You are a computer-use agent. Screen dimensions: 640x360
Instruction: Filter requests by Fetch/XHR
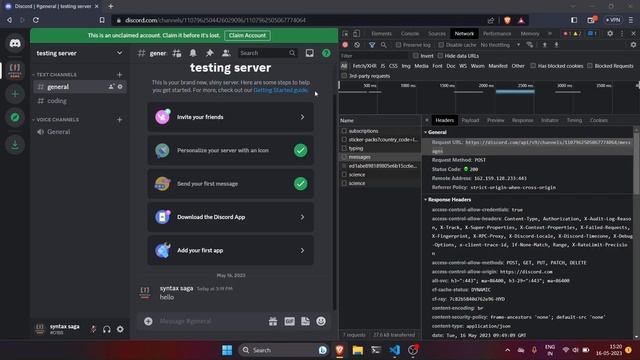tap(364, 66)
